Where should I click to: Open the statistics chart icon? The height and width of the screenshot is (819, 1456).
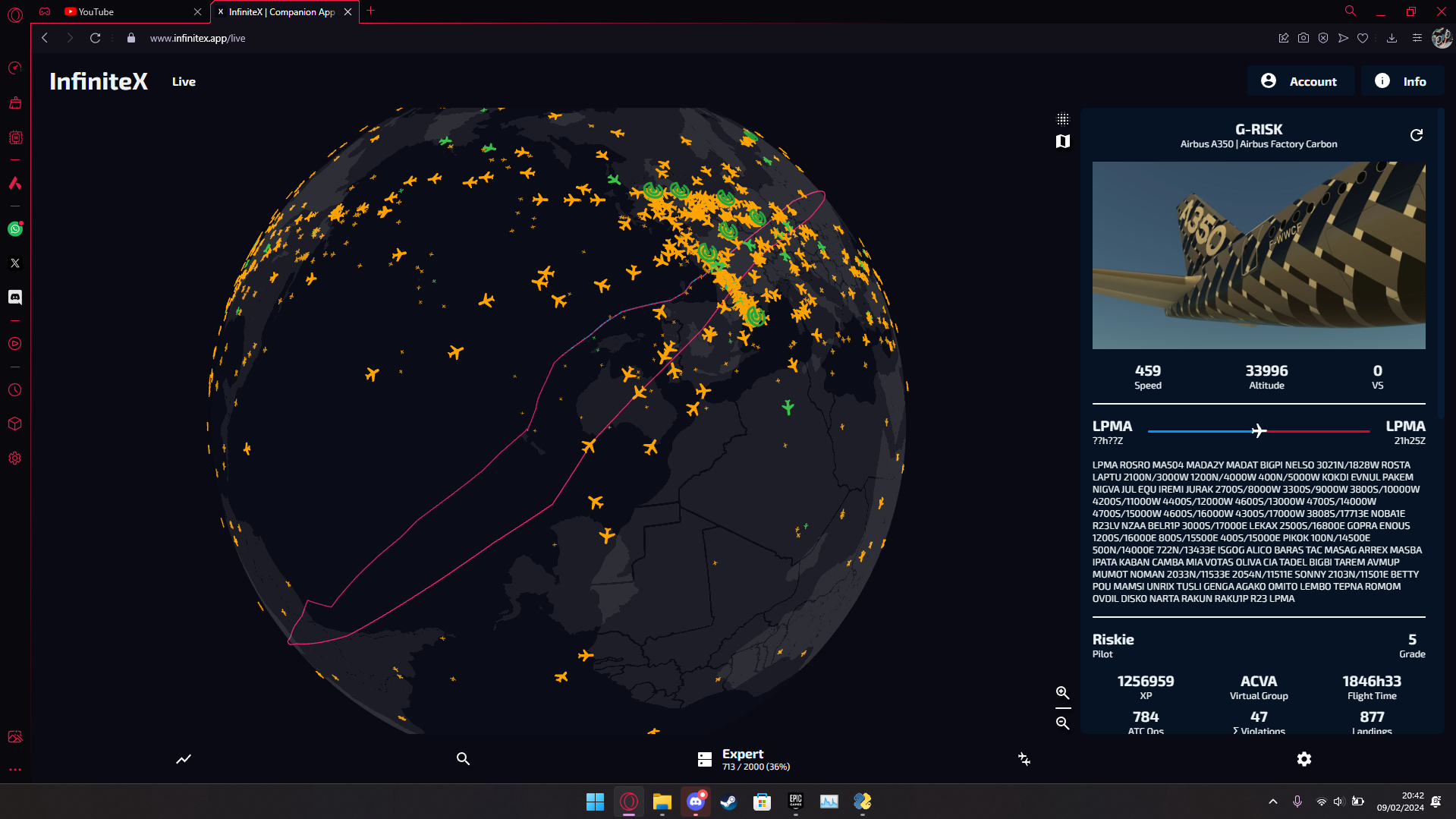click(184, 759)
